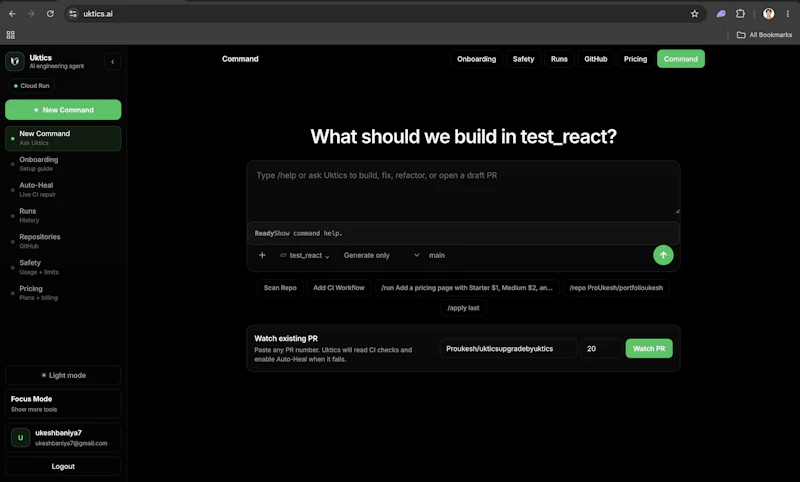The image size is (800, 482).
Task: Open the Pricing tab in top navigation
Action: [635, 59]
